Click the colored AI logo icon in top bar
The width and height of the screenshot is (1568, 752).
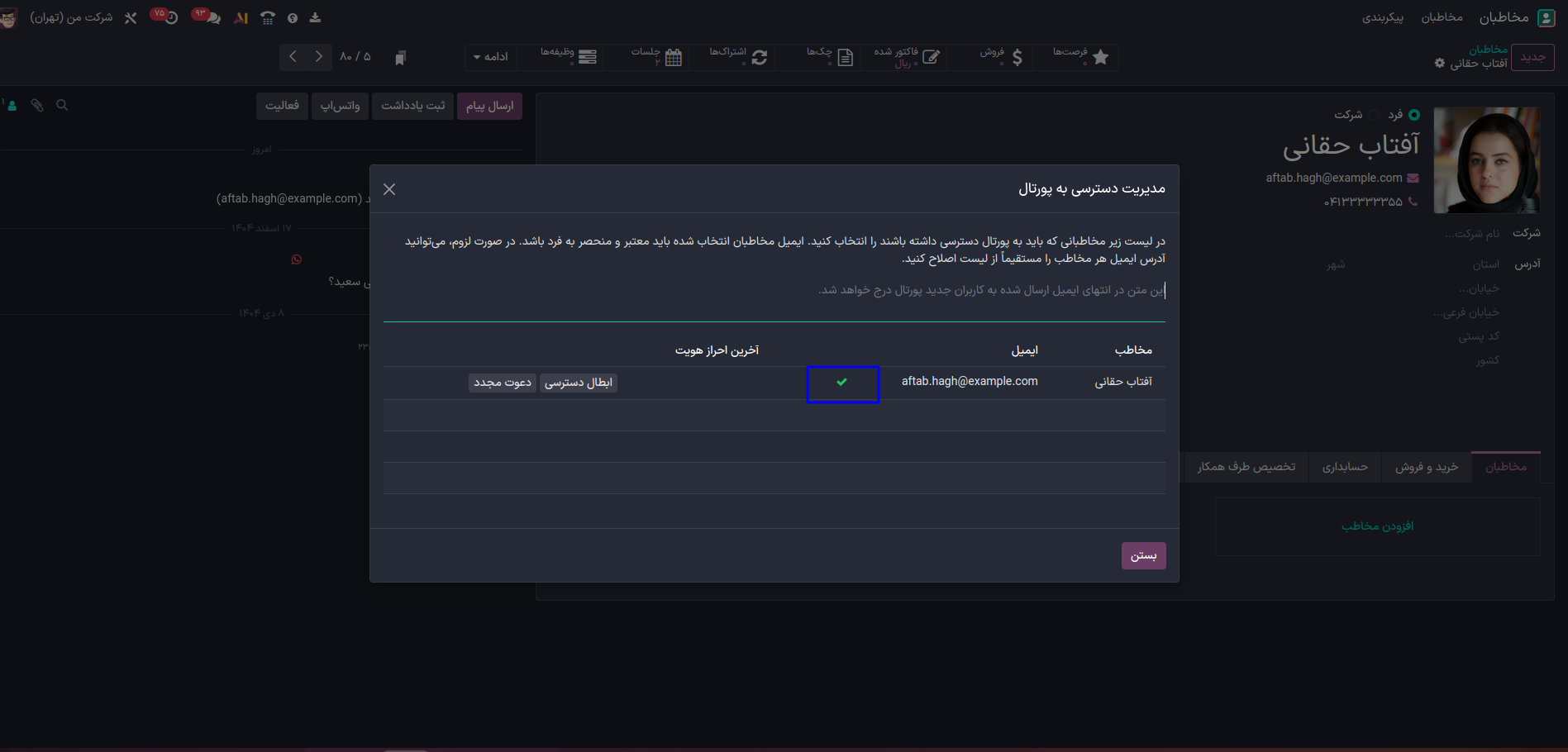pyautogui.click(x=241, y=17)
